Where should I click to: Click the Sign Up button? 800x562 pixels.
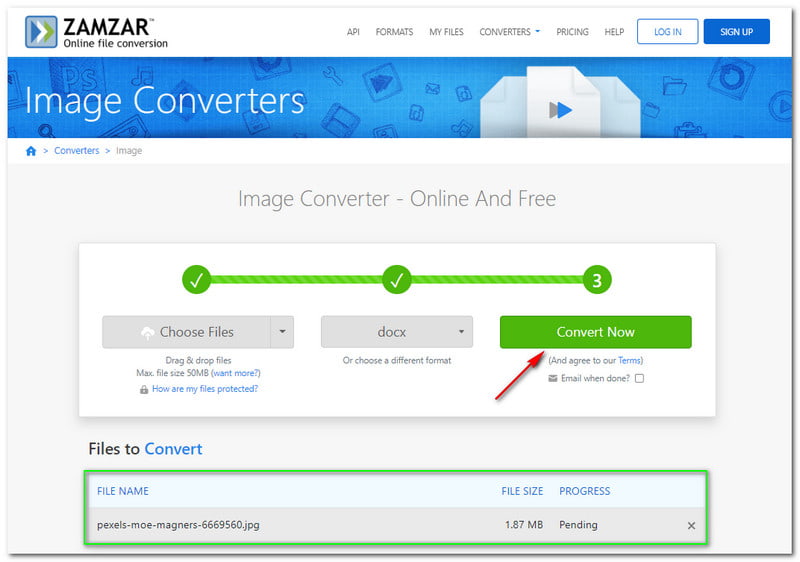pos(736,32)
